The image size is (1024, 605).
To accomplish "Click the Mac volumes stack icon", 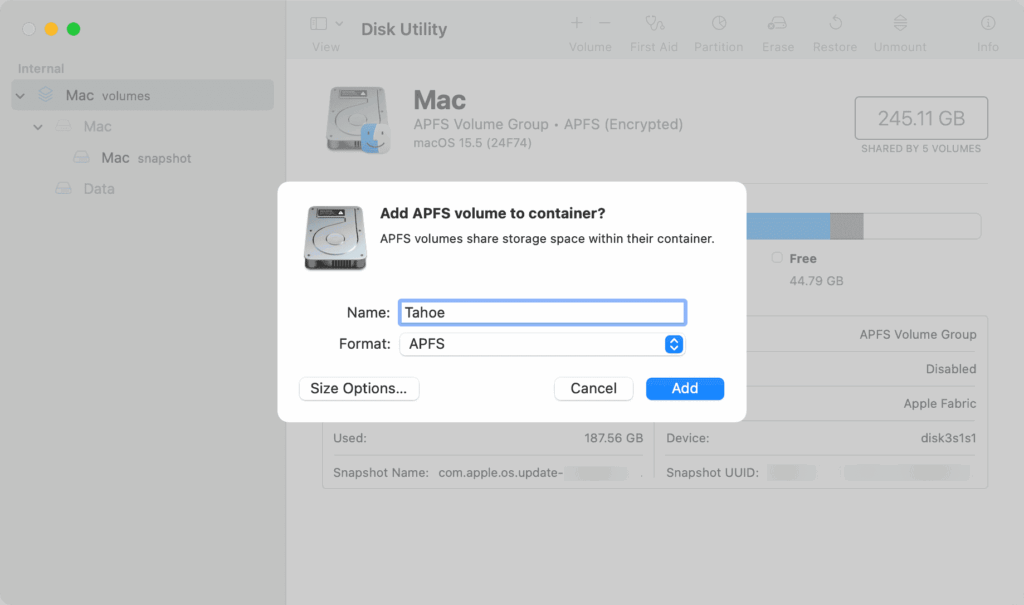I will pyautogui.click(x=45, y=95).
